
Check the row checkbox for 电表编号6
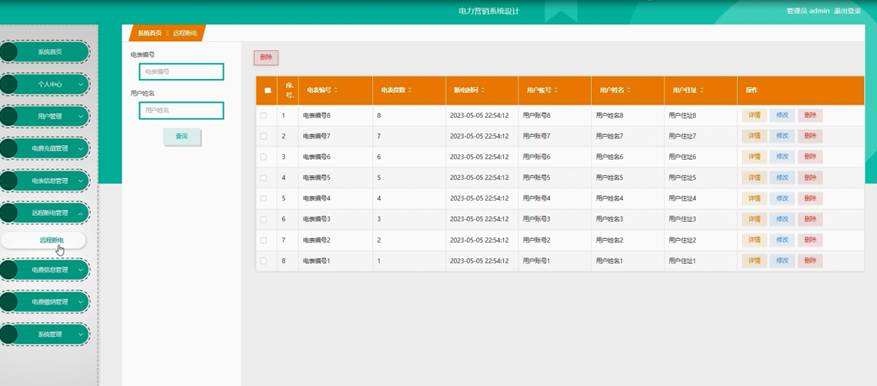(263, 157)
